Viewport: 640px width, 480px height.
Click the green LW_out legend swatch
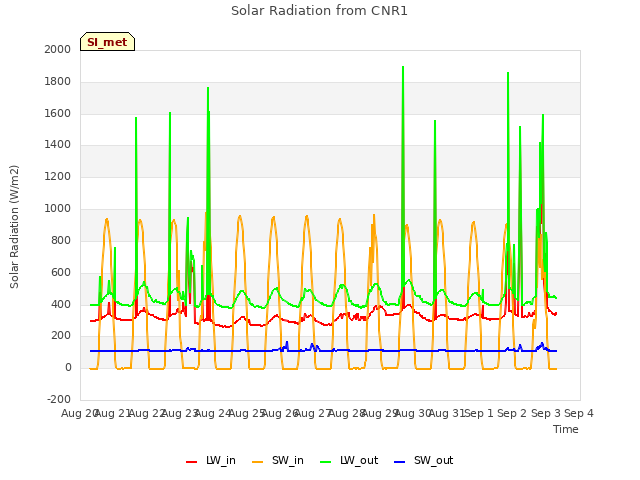[326, 462]
